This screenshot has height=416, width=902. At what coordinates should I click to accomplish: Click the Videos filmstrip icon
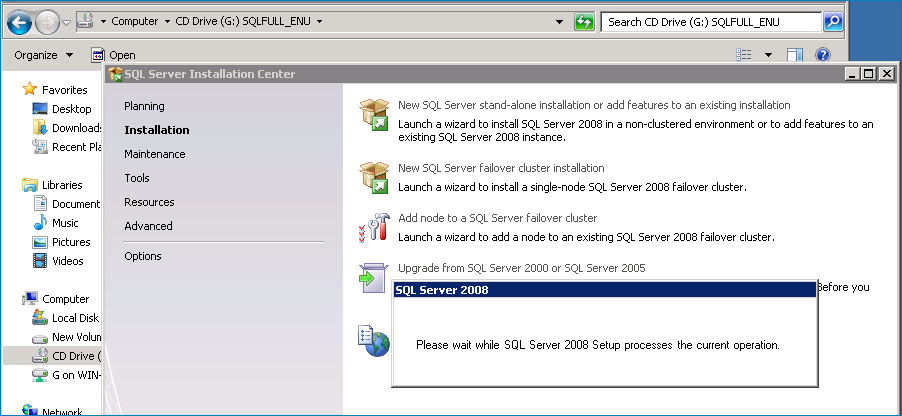coord(40,261)
